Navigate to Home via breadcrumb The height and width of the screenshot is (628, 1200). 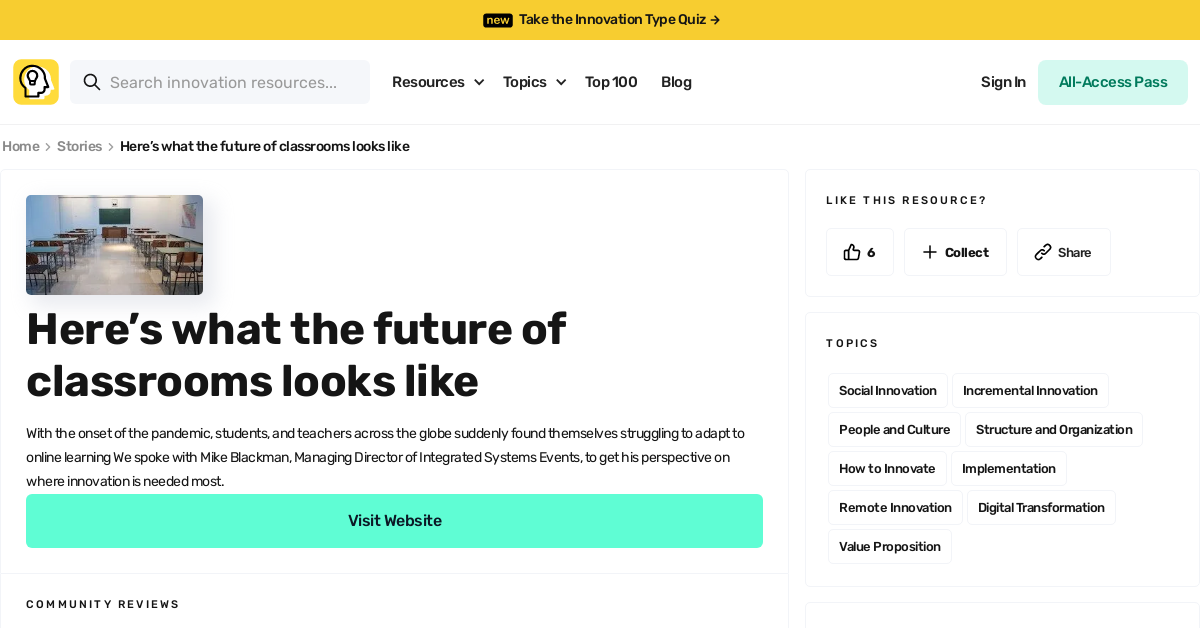pos(20,146)
